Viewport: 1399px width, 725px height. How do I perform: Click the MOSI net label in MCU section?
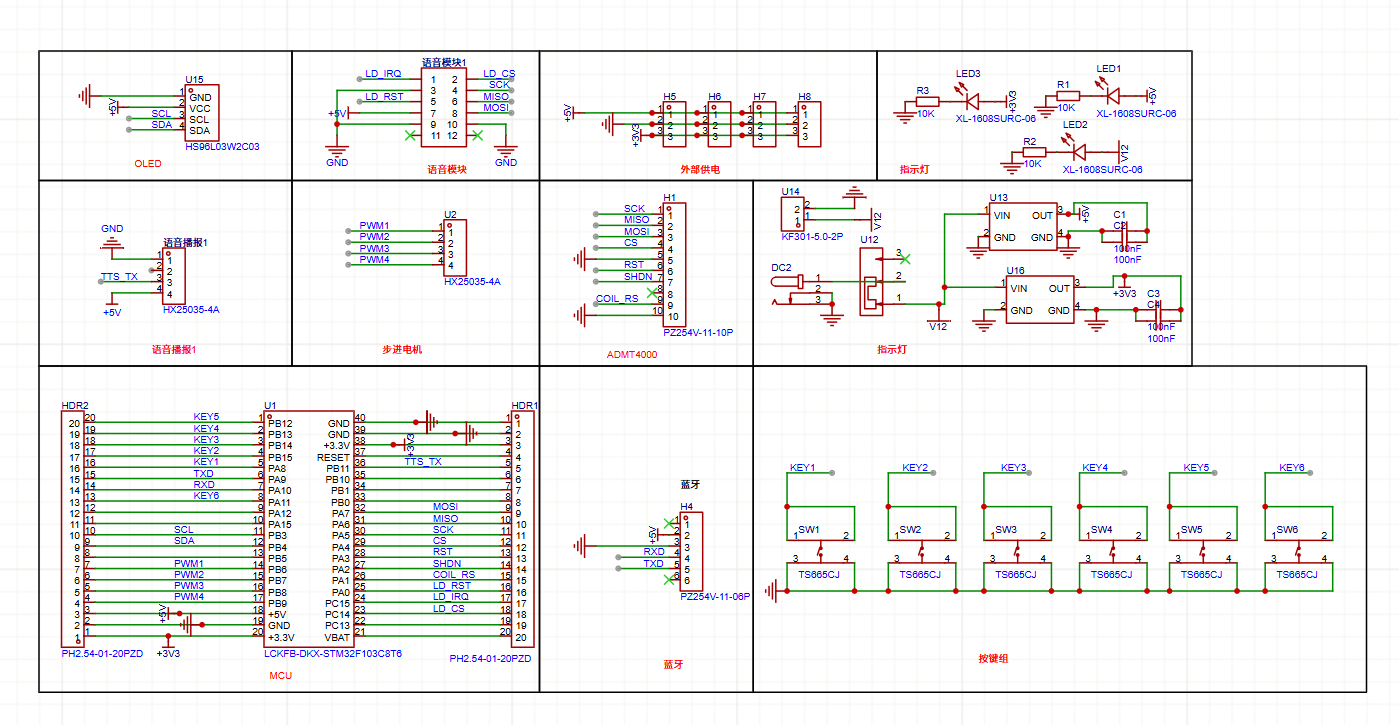(x=445, y=507)
